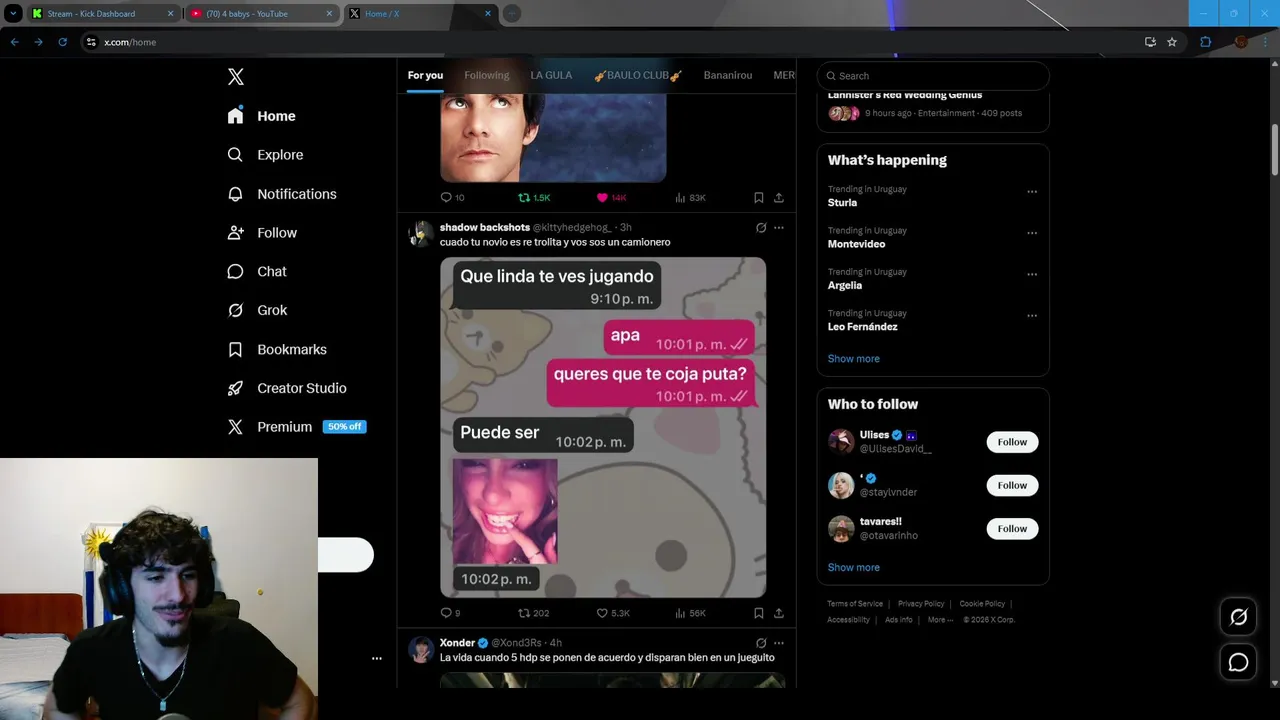Viewport: 1280px width, 720px height.
Task: Open Chat from the sidebar
Action: [x=257, y=272]
